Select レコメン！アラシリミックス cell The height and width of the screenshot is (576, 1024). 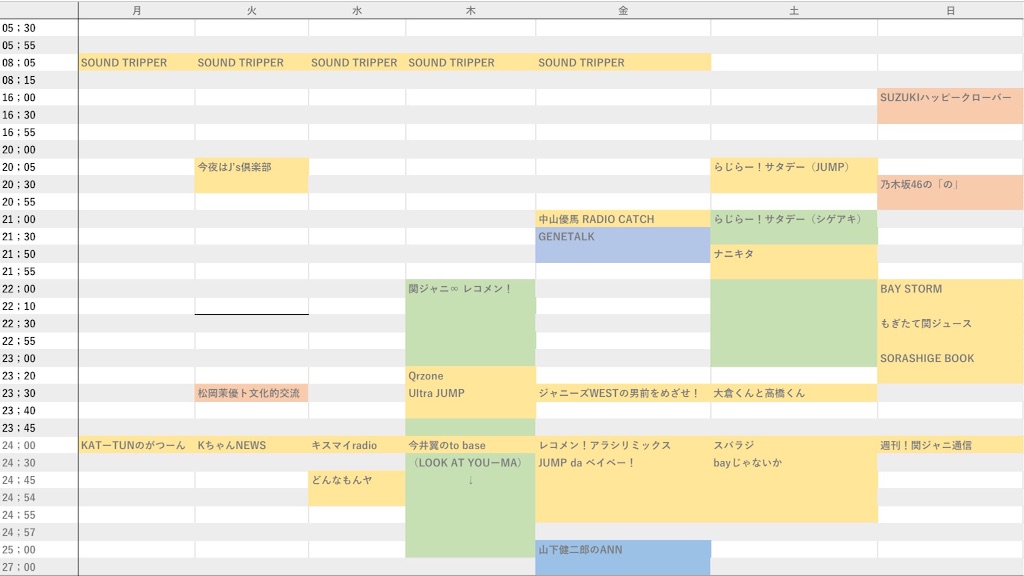tap(623, 445)
